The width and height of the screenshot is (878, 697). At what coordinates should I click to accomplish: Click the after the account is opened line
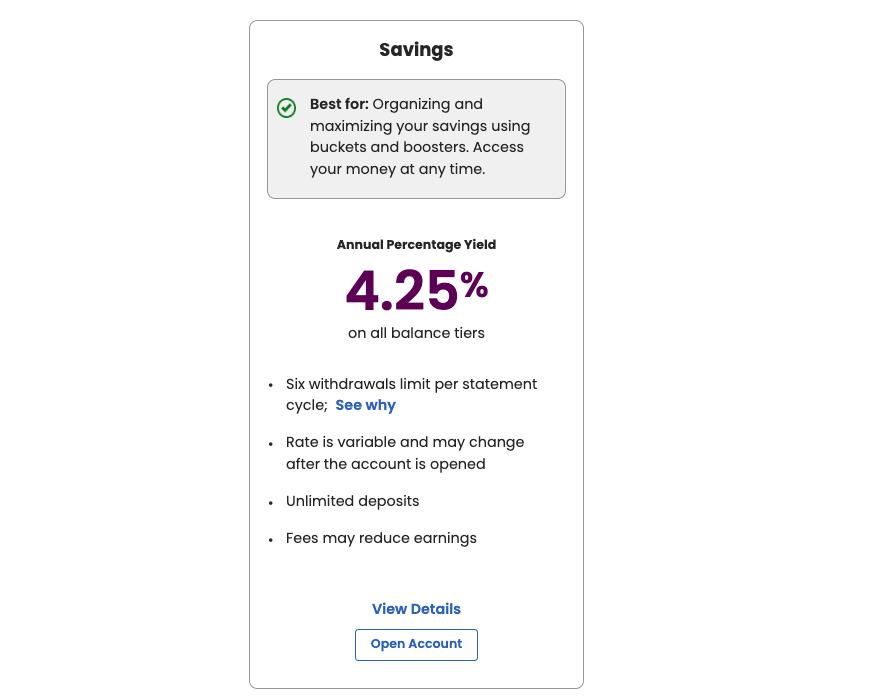[385, 464]
